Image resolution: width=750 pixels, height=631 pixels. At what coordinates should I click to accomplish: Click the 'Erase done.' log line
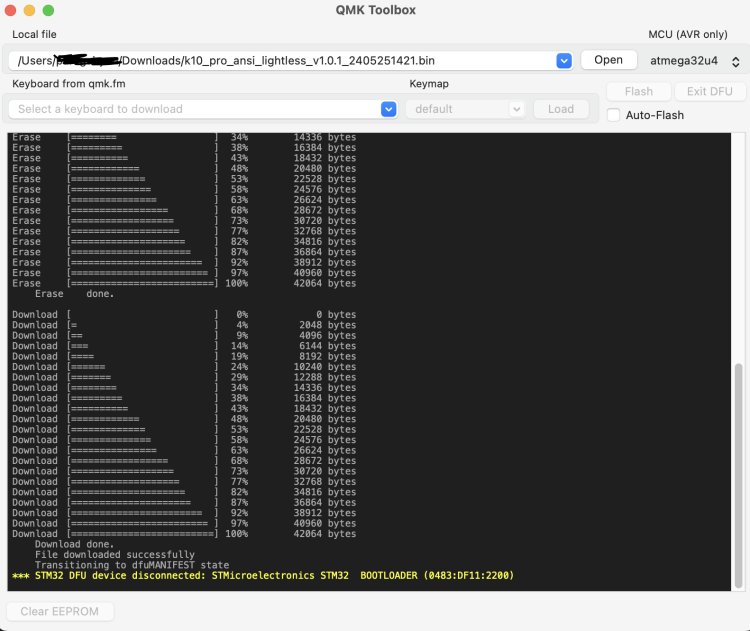click(74, 294)
